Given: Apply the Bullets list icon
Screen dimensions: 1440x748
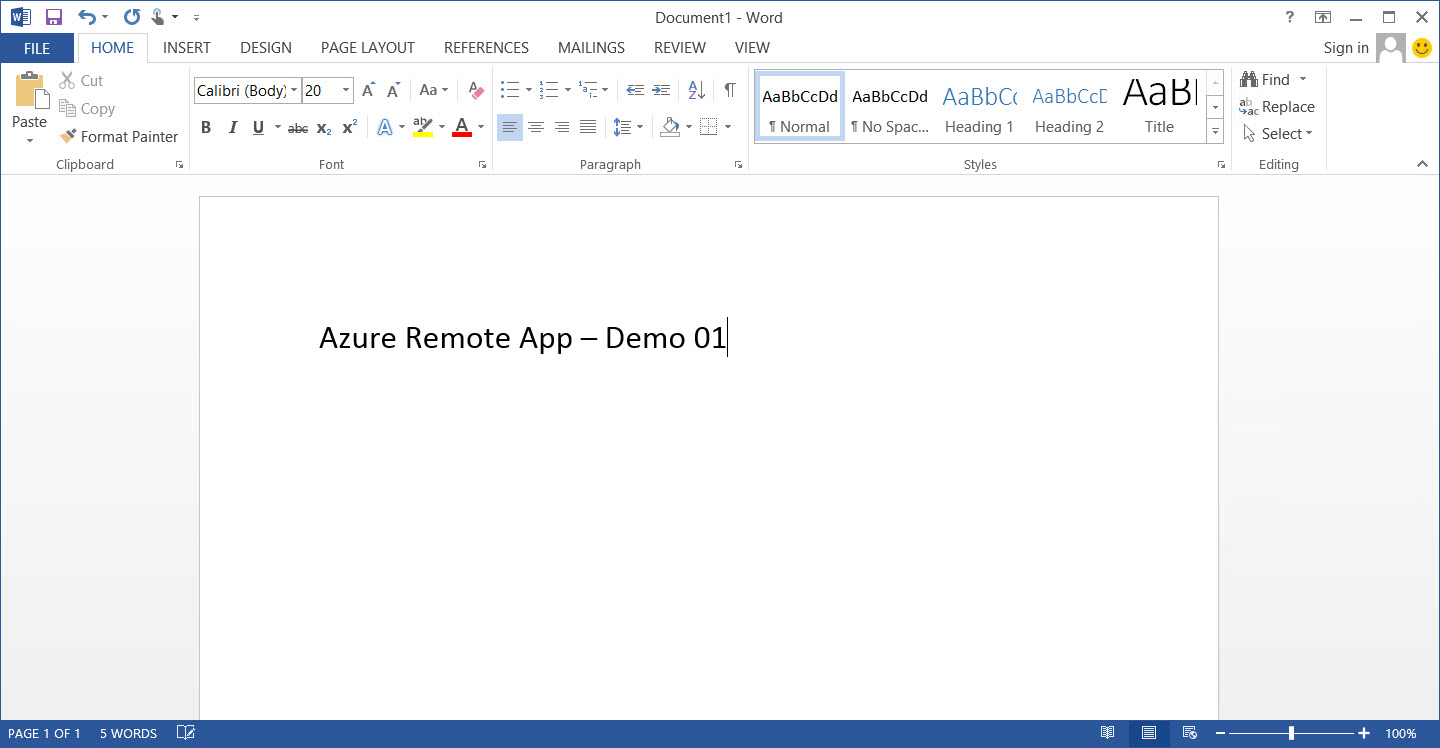Looking at the screenshot, I should [509, 91].
